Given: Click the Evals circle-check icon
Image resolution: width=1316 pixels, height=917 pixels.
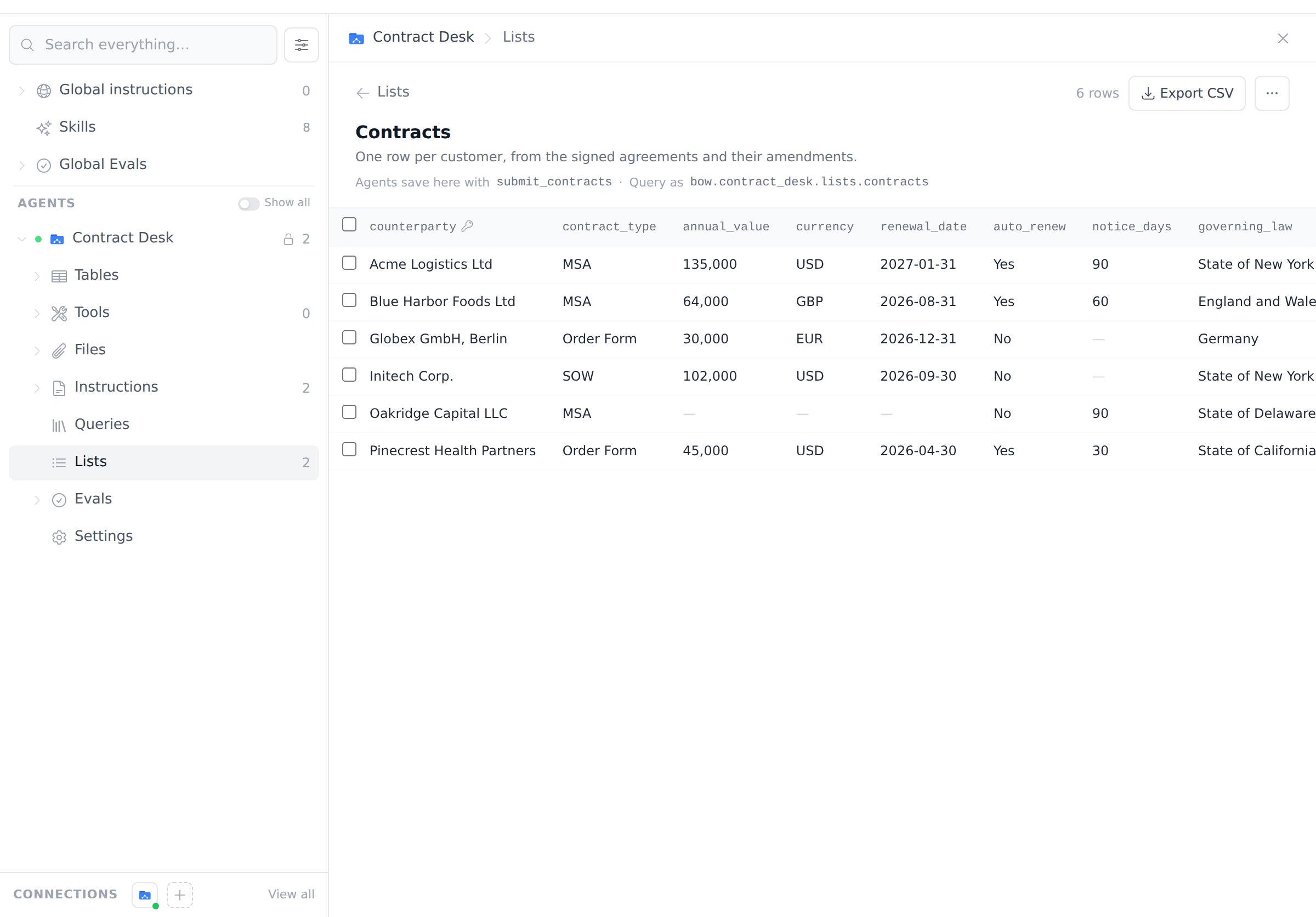Looking at the screenshot, I should [59, 499].
